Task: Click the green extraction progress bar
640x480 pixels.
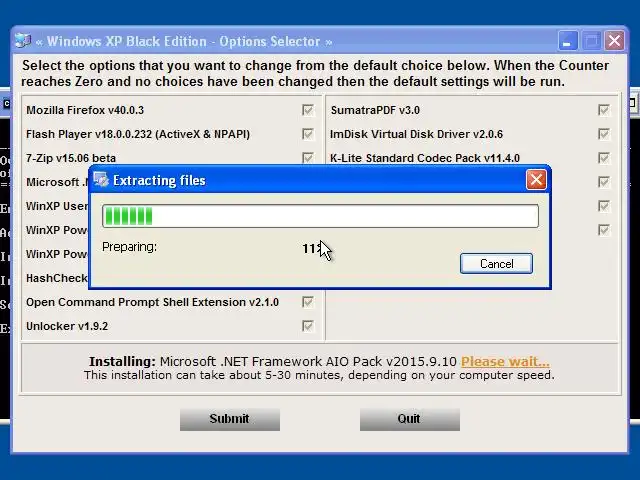Action: pos(320,216)
